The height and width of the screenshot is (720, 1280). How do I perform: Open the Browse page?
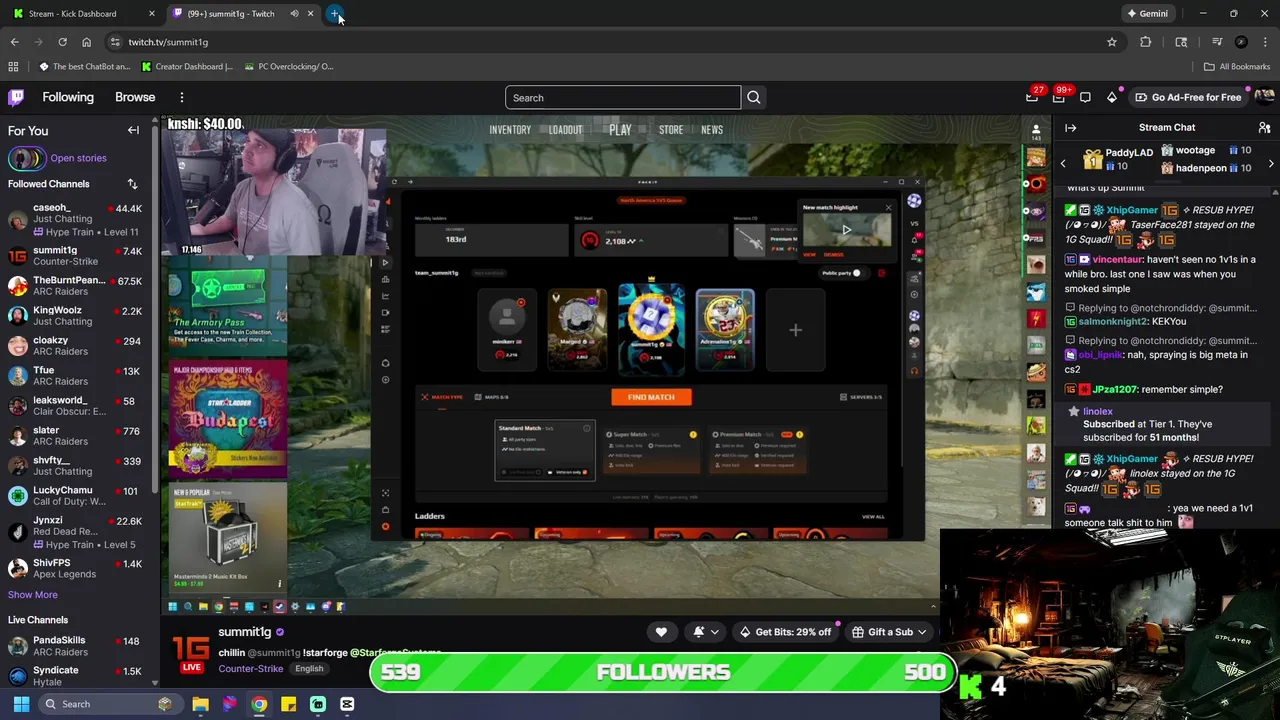tap(135, 97)
